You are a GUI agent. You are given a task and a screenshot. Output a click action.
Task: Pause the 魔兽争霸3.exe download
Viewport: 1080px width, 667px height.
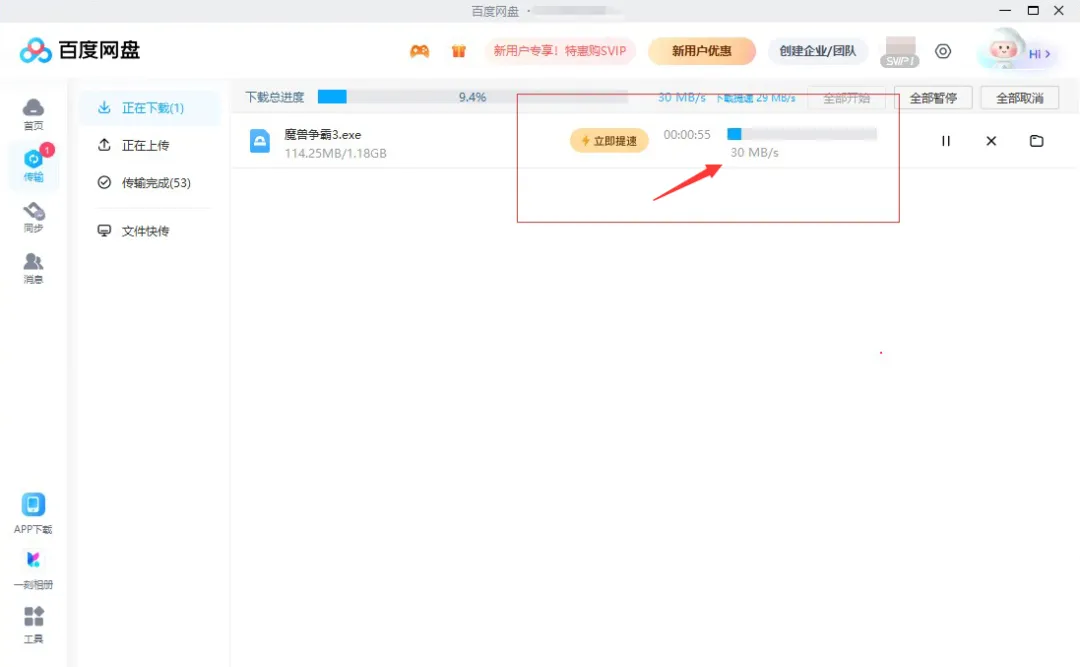click(x=946, y=141)
